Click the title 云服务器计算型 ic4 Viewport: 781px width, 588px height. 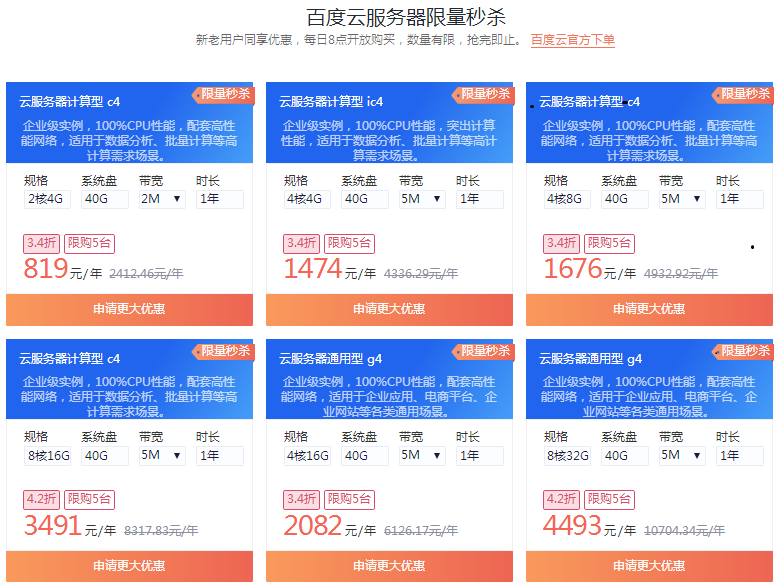coord(331,102)
